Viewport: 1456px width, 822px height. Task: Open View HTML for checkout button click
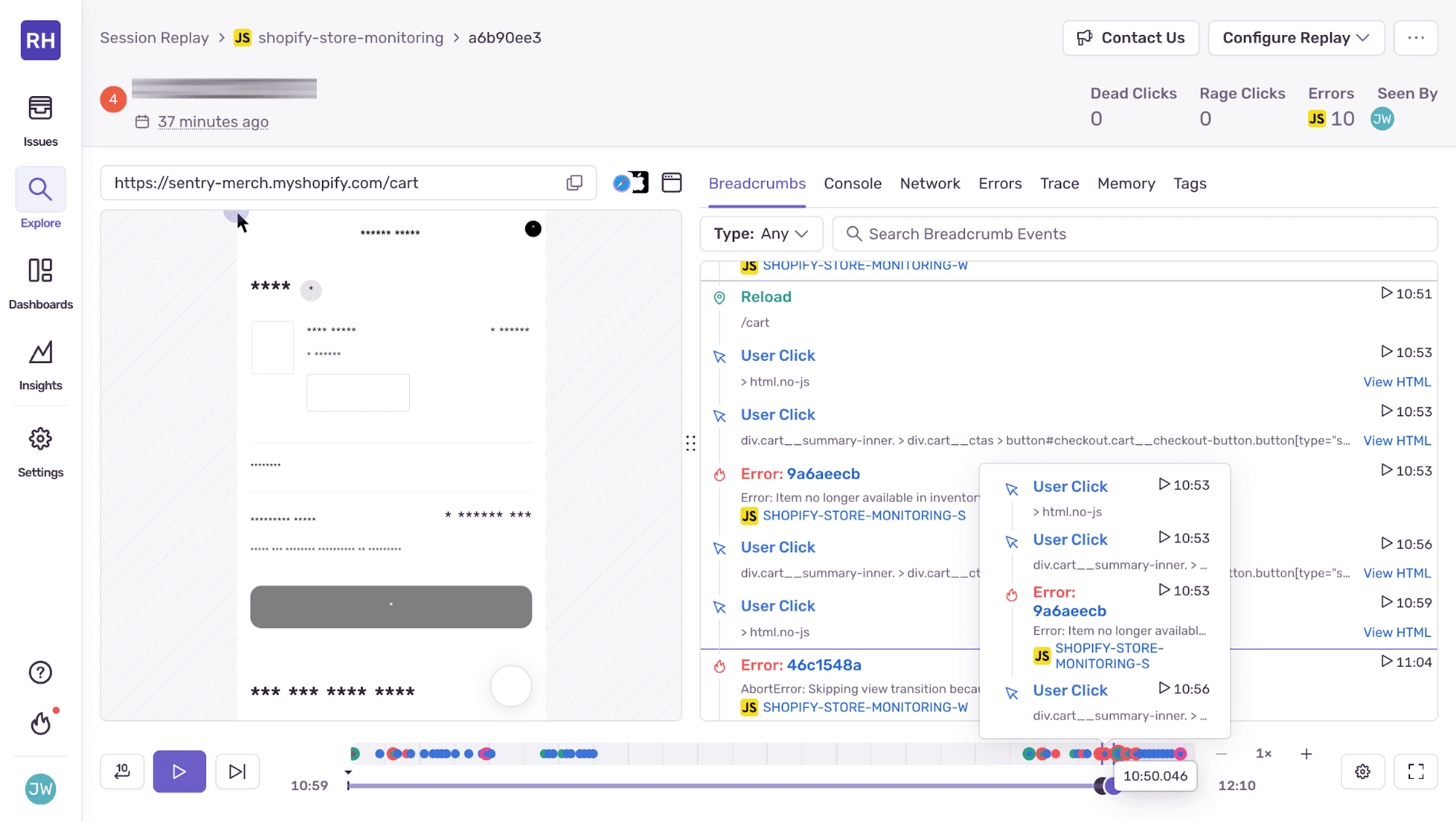click(1396, 440)
